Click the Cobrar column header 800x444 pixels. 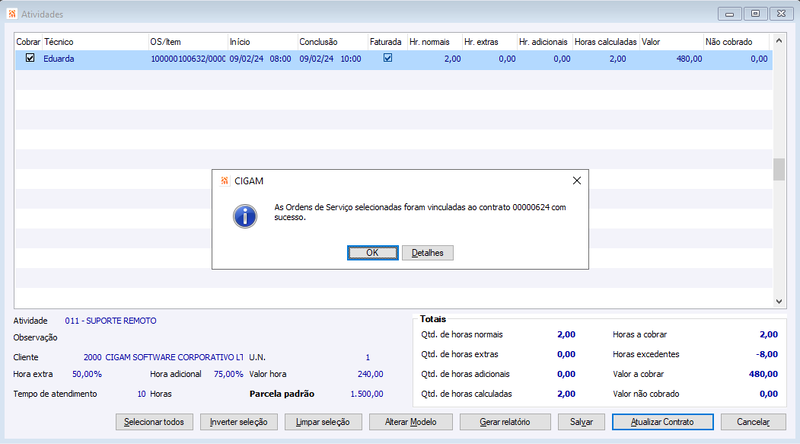point(28,42)
